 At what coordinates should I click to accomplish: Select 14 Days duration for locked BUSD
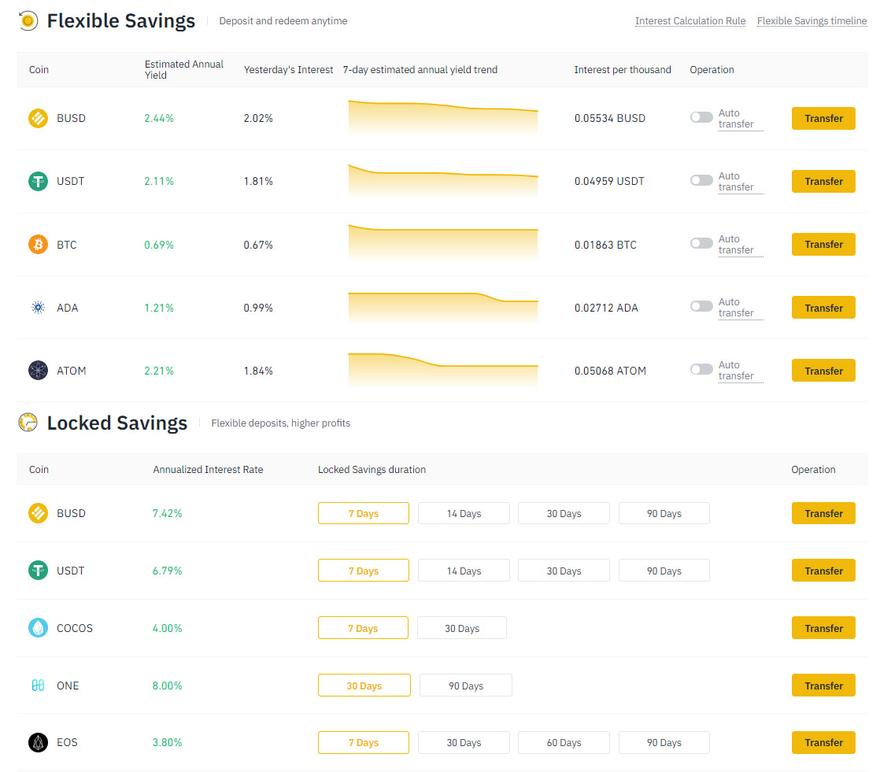(464, 513)
